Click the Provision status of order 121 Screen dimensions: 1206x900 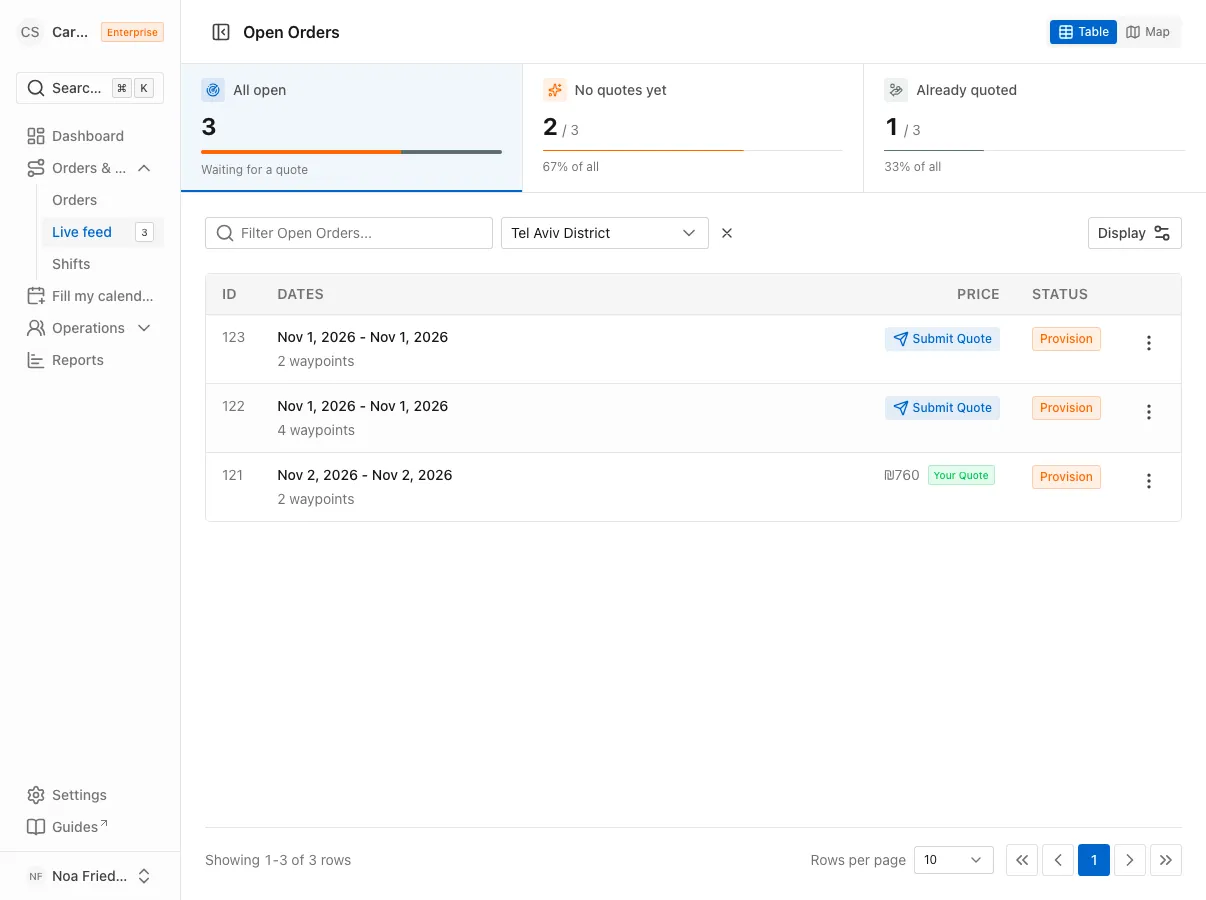pos(1066,477)
